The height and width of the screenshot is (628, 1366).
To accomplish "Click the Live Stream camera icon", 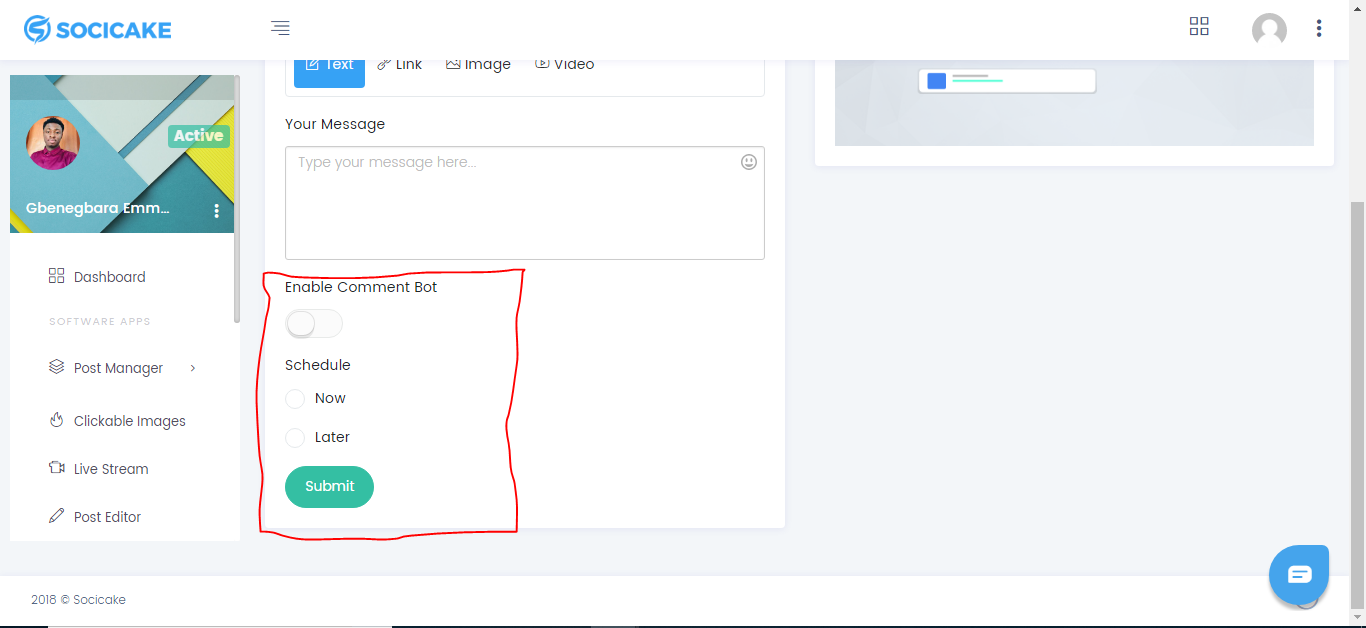I will pos(56,468).
